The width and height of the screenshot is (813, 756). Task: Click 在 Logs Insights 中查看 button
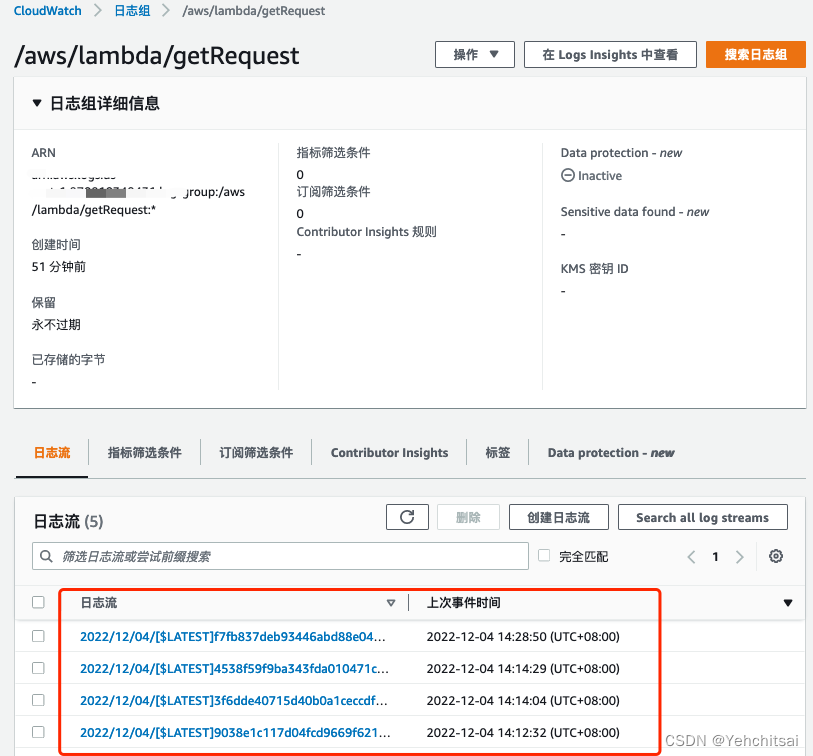[610, 54]
